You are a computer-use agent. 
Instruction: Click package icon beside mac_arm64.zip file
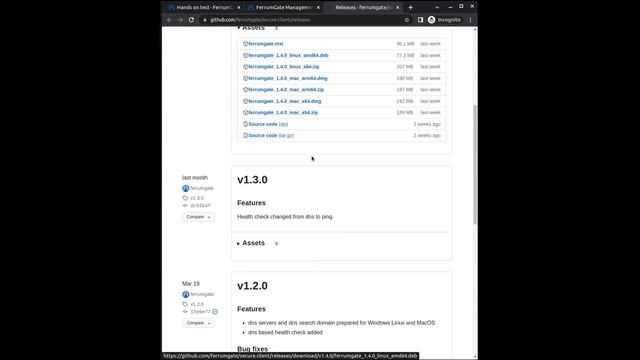click(x=245, y=89)
